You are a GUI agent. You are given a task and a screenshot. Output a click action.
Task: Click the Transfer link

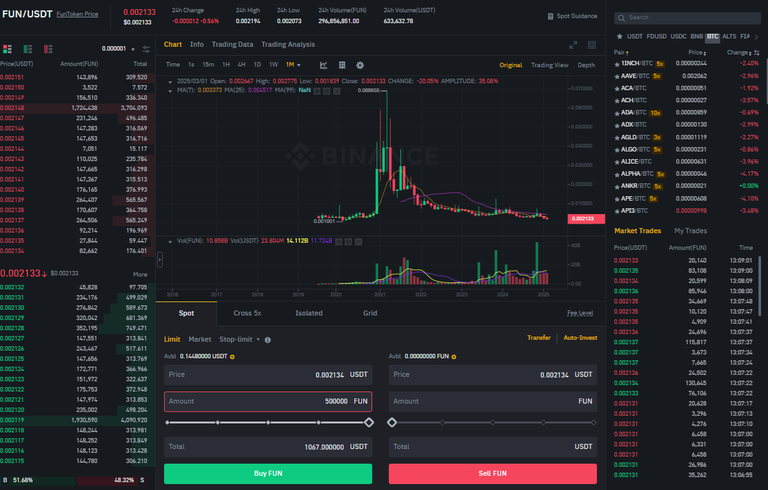click(539, 338)
